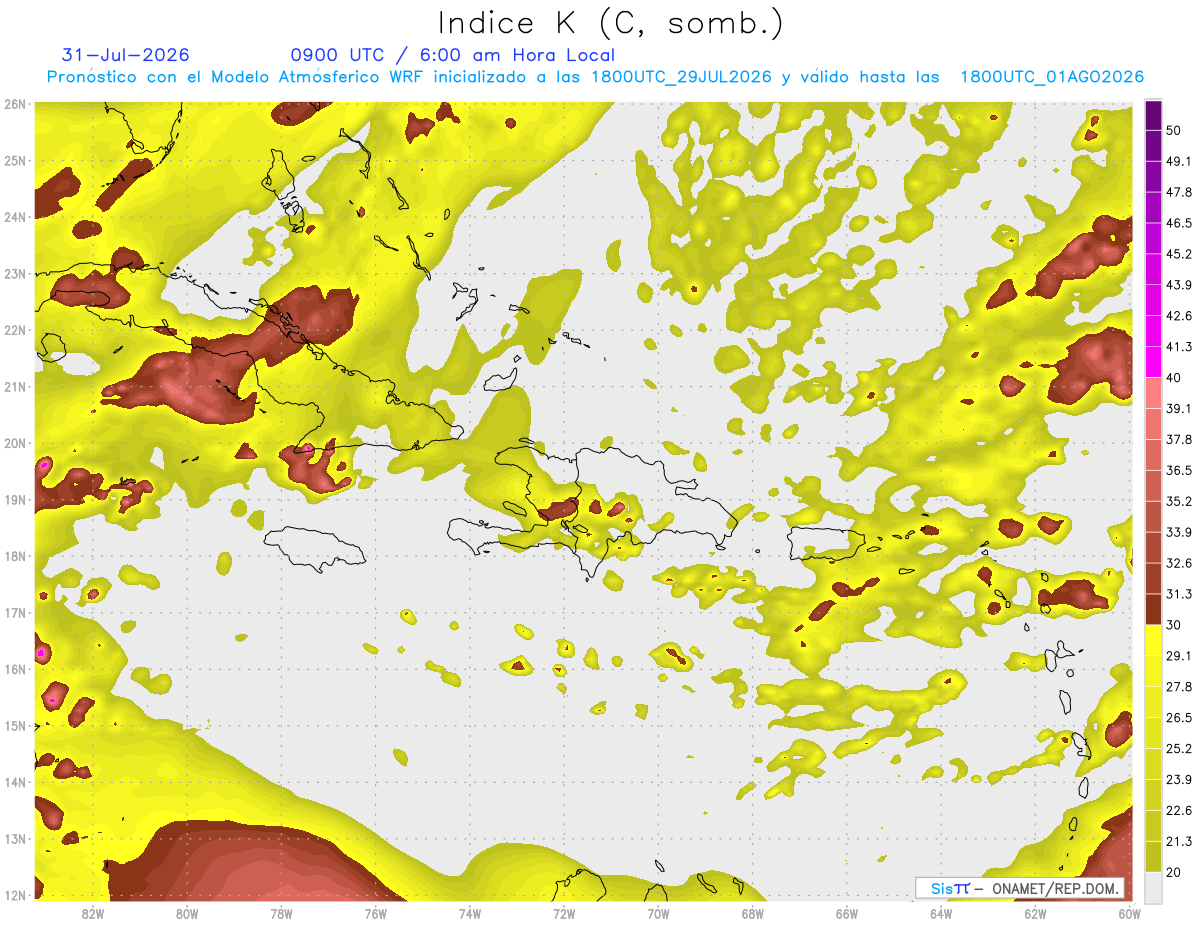Click the colorbar value "23.9"

click(x=1178, y=779)
